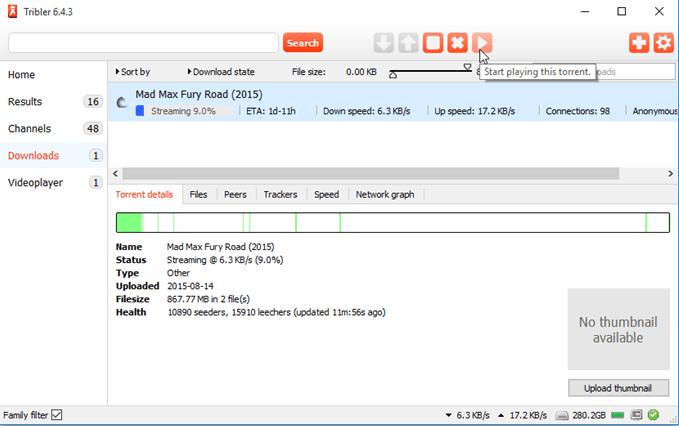Click the main search input field
The width and height of the screenshot is (679, 426).
(x=143, y=43)
